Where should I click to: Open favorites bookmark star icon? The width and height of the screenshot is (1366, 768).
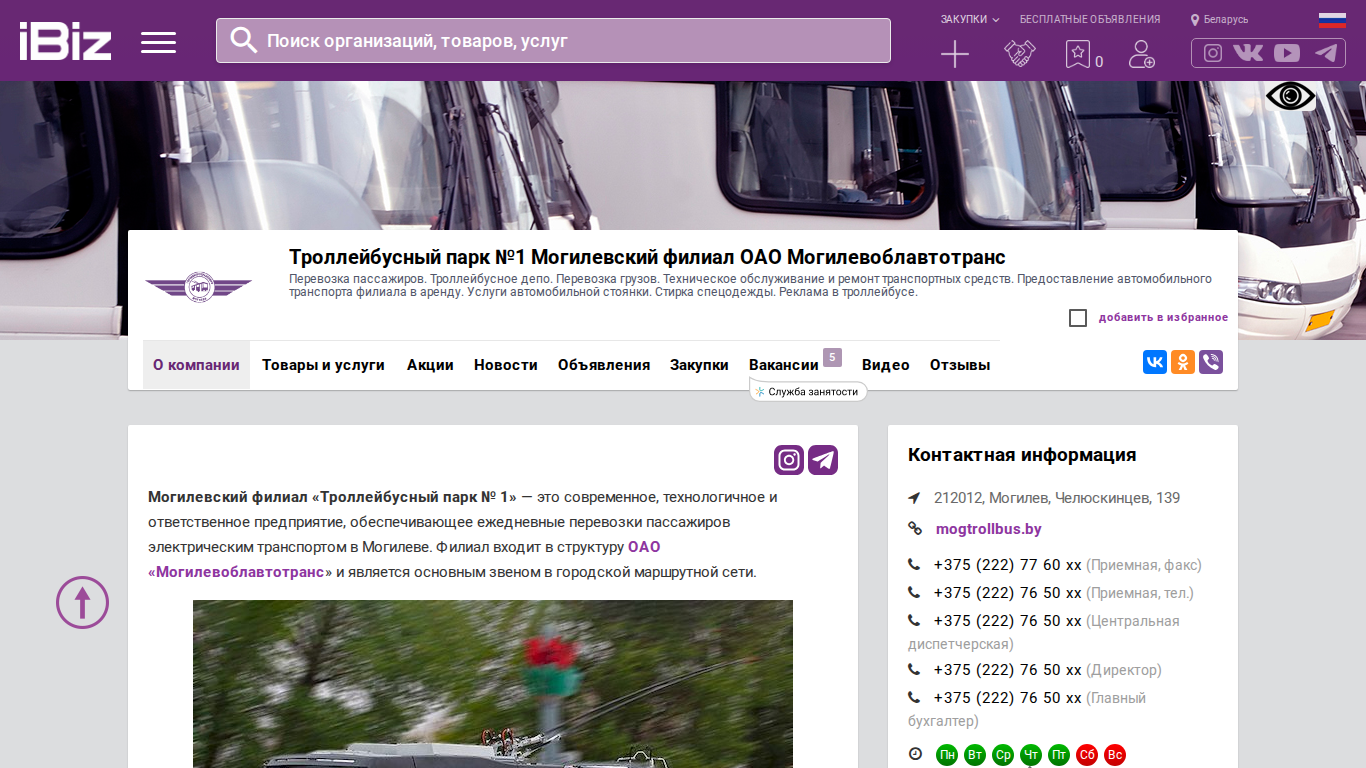pyautogui.click(x=1078, y=54)
